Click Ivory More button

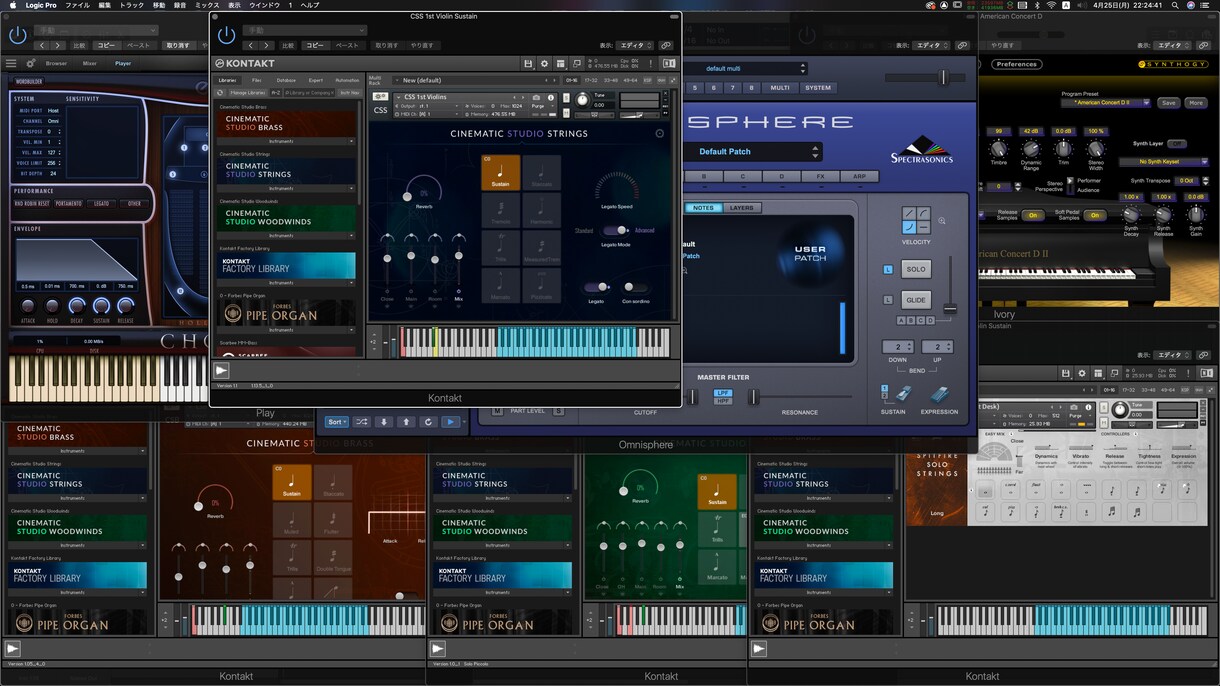(x=1195, y=103)
